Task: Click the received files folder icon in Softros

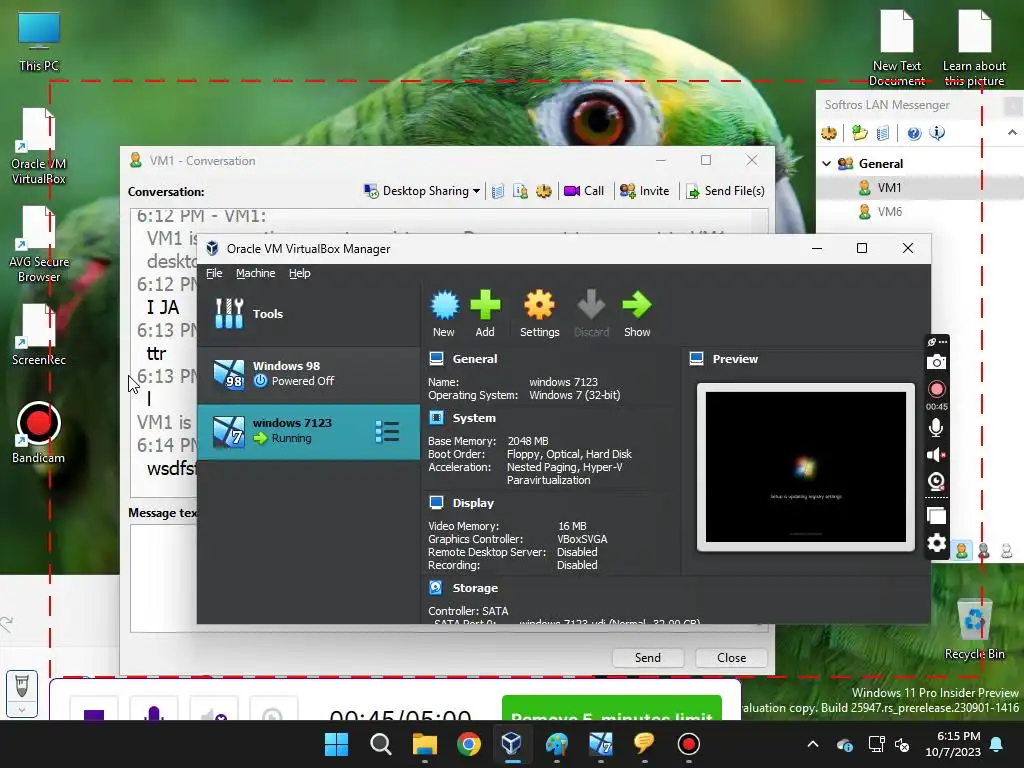Action: [860, 133]
